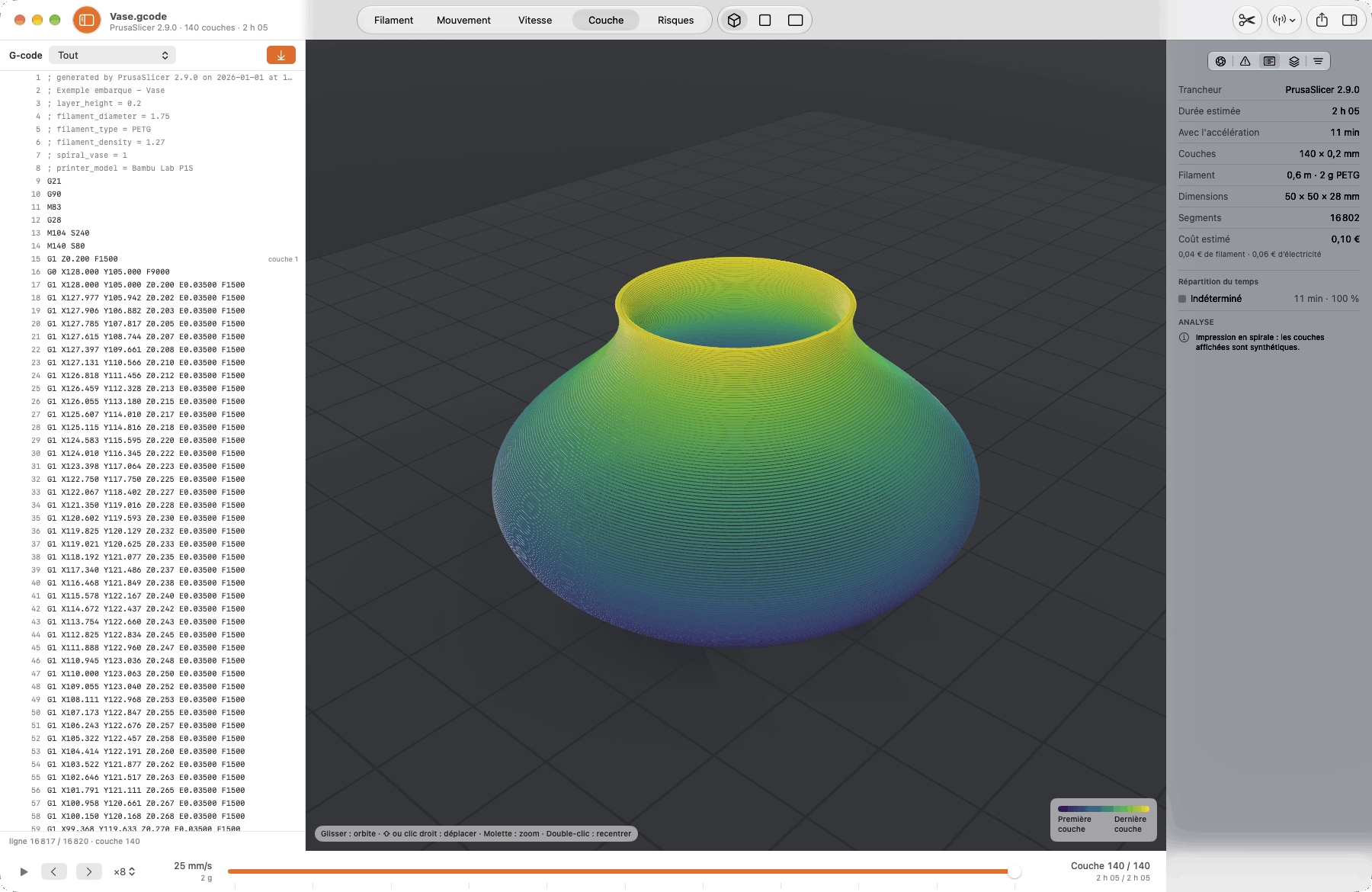Click the orange download G-code button
The height and width of the screenshot is (892, 1372).
point(281,55)
